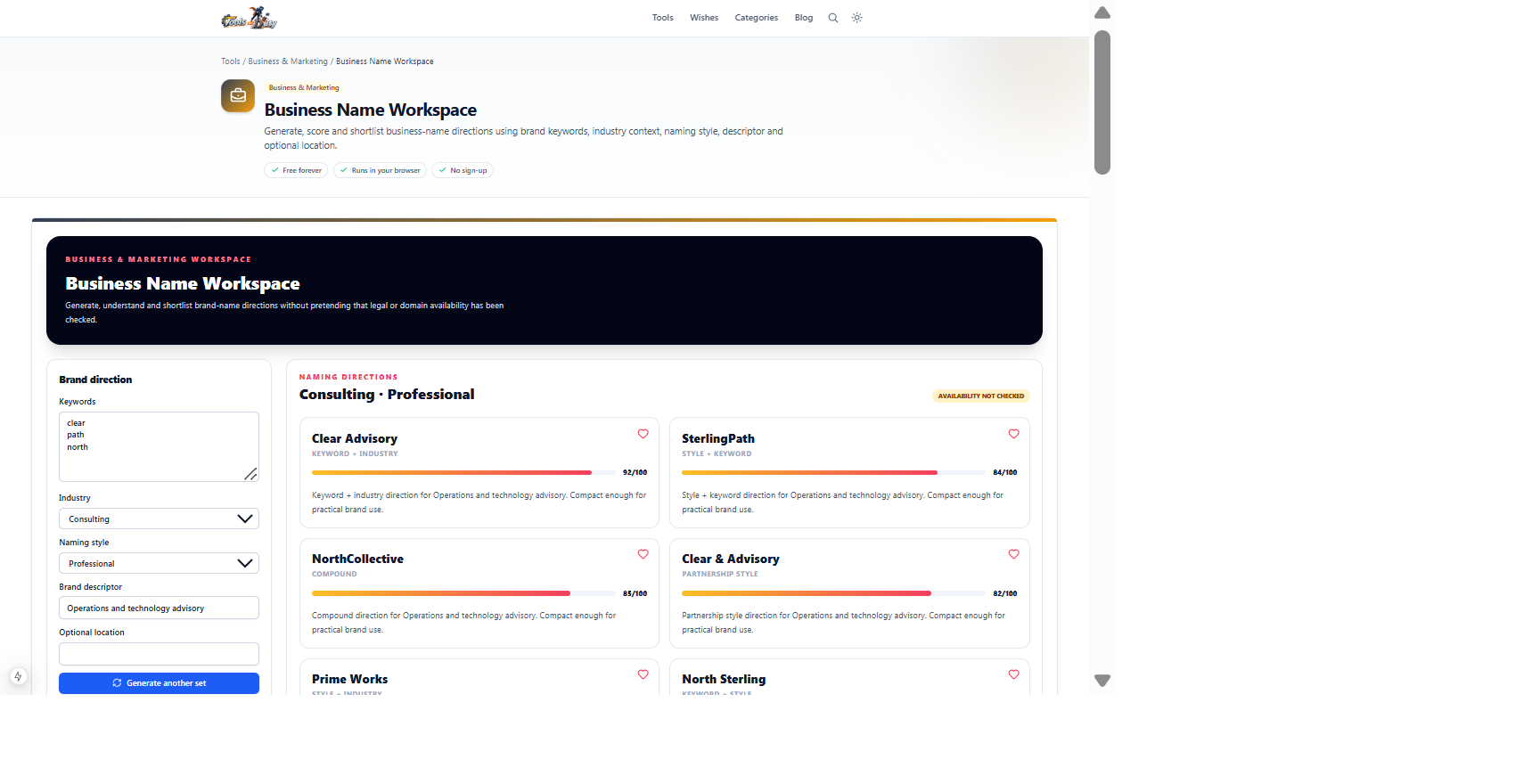This screenshot has height=784, width=1540.
Task: Click the 92/100 score value
Action: tap(635, 472)
